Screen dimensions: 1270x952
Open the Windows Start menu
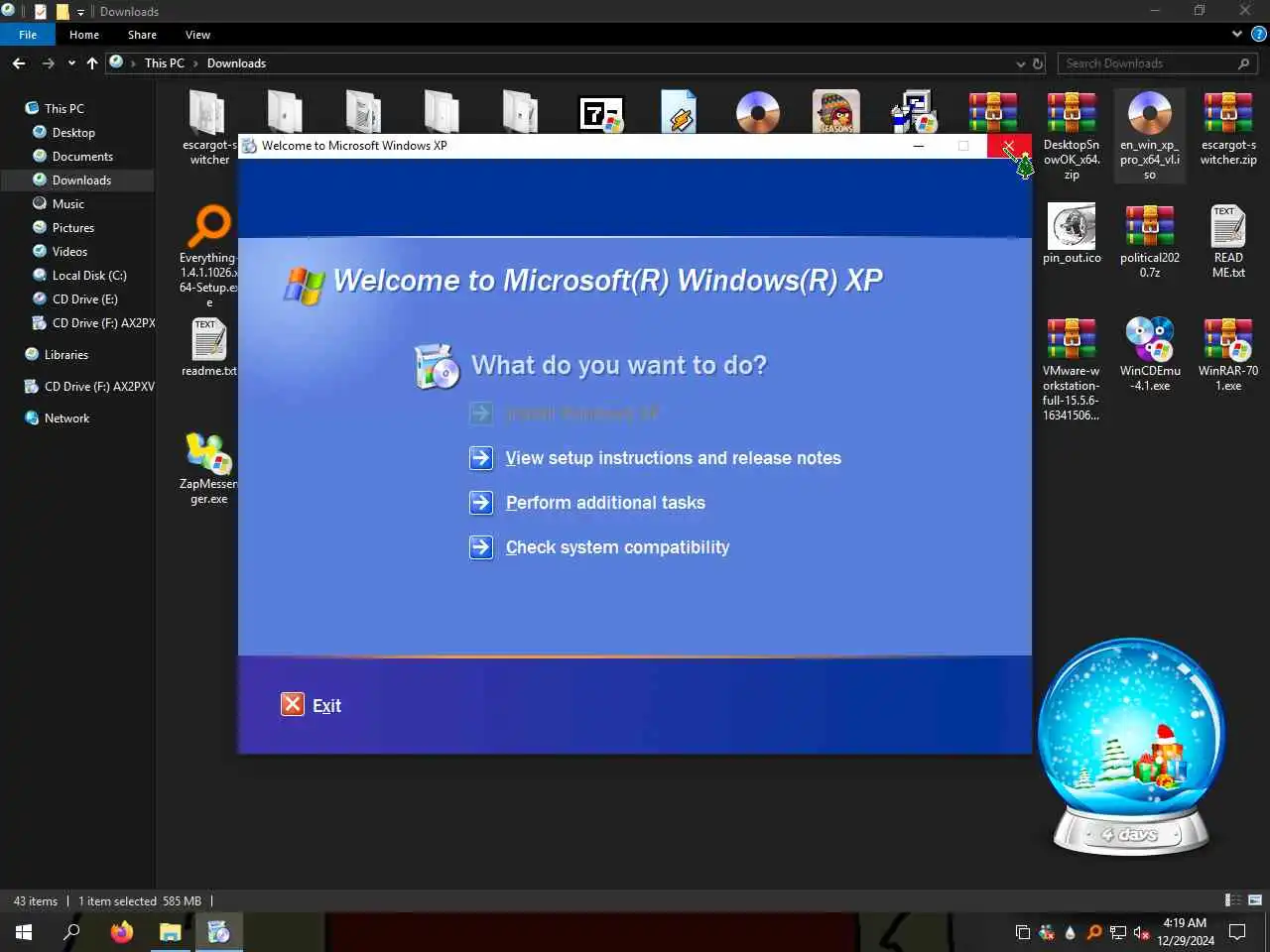point(24,932)
